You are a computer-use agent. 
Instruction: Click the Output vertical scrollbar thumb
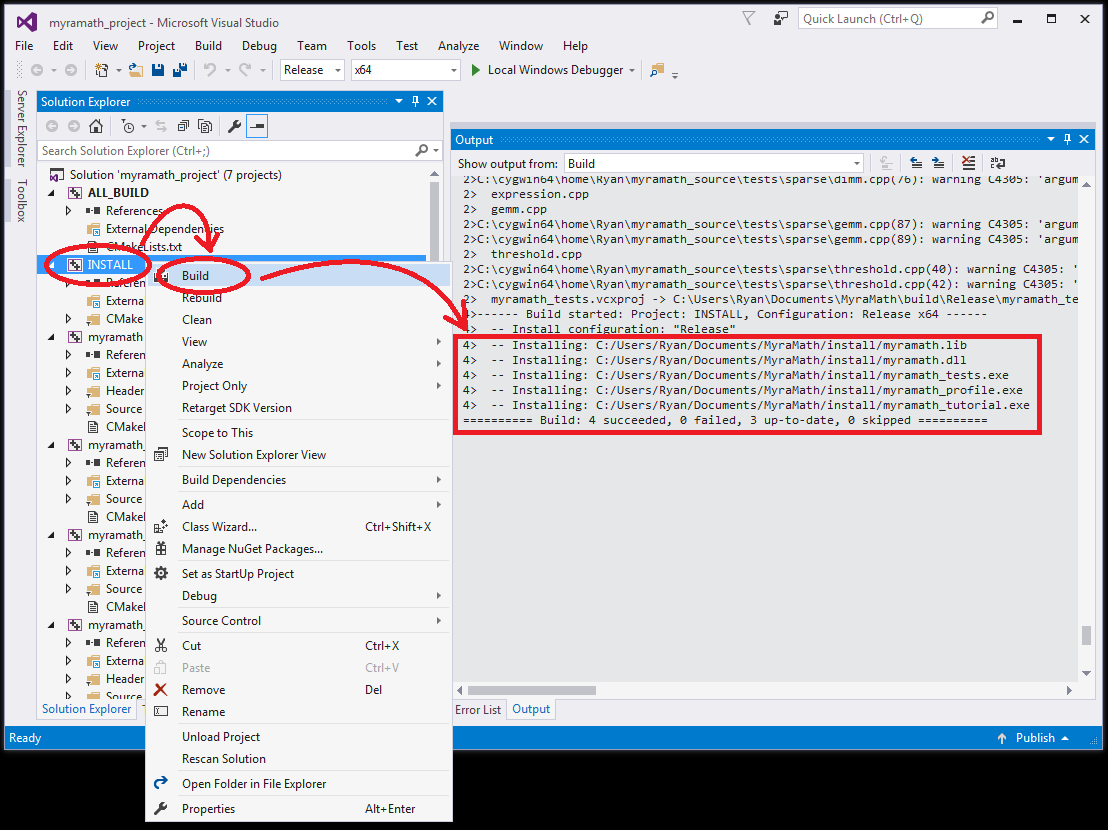point(1086,635)
